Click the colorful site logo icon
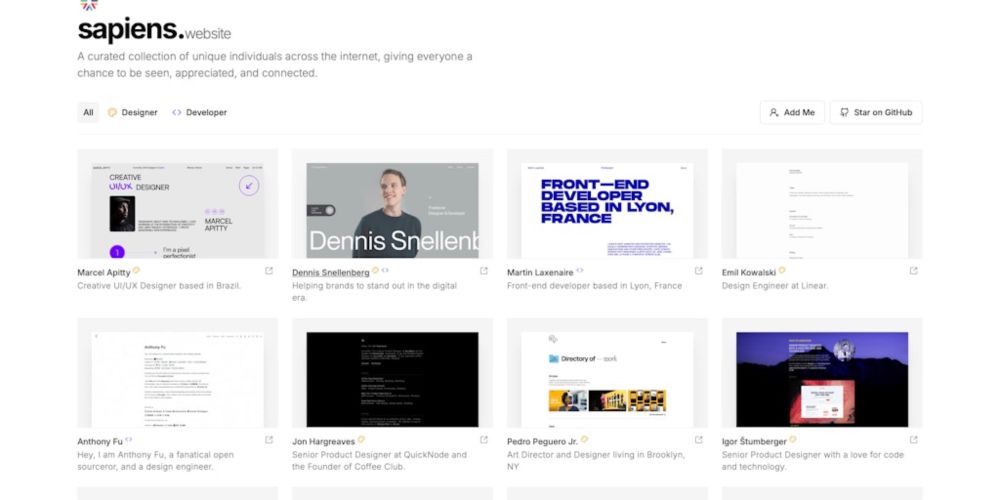The height and width of the screenshot is (500, 1000). (89, 5)
